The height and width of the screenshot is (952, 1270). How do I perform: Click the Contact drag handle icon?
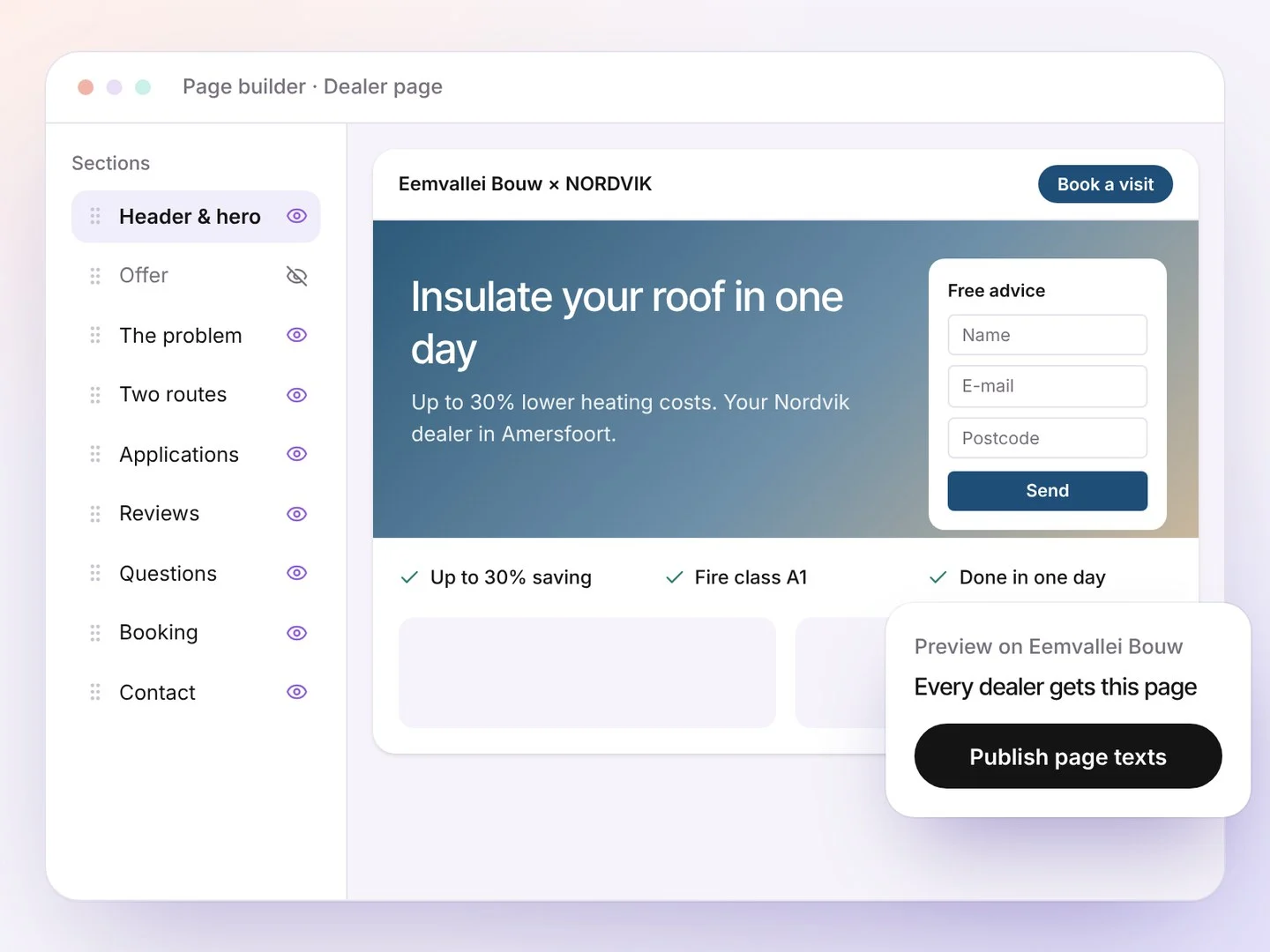[95, 692]
